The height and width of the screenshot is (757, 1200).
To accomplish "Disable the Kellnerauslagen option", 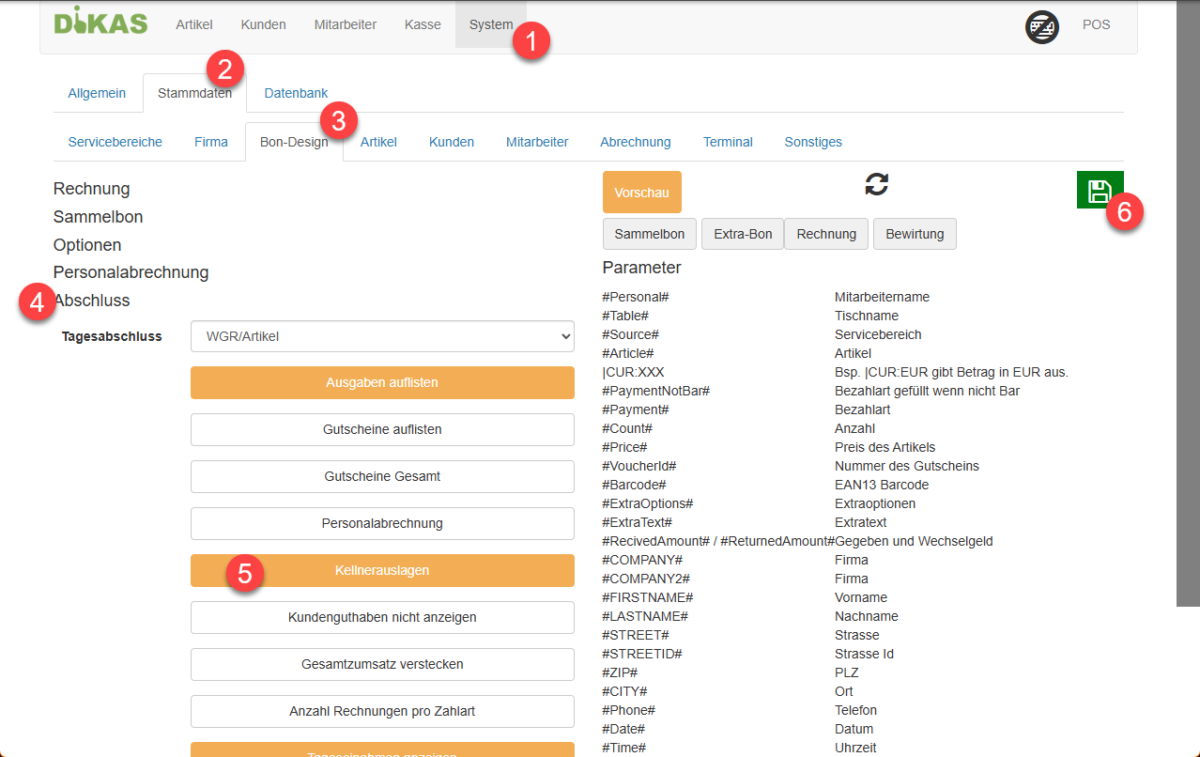I will [382, 570].
